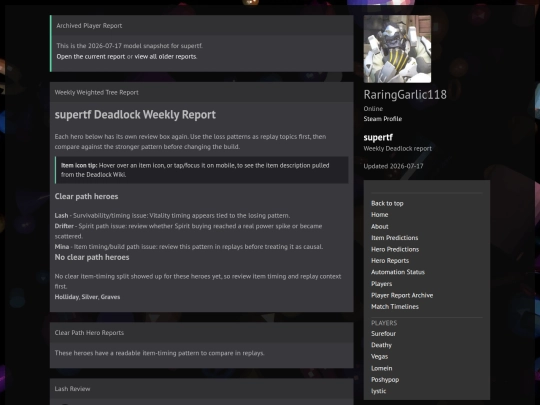
Task: Click the Online status text
Action: pyautogui.click(x=373, y=108)
